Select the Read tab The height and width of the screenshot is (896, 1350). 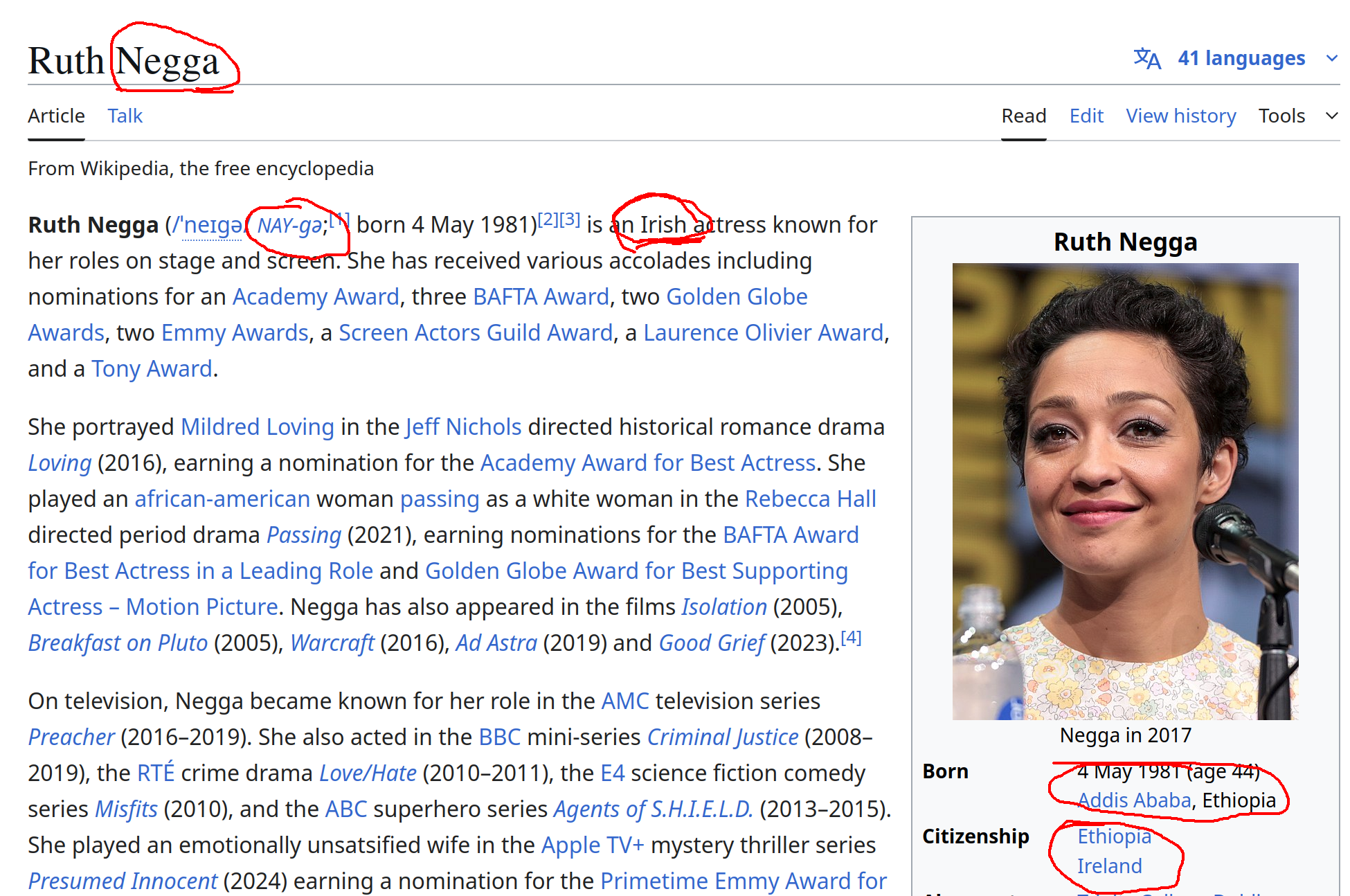[1024, 116]
